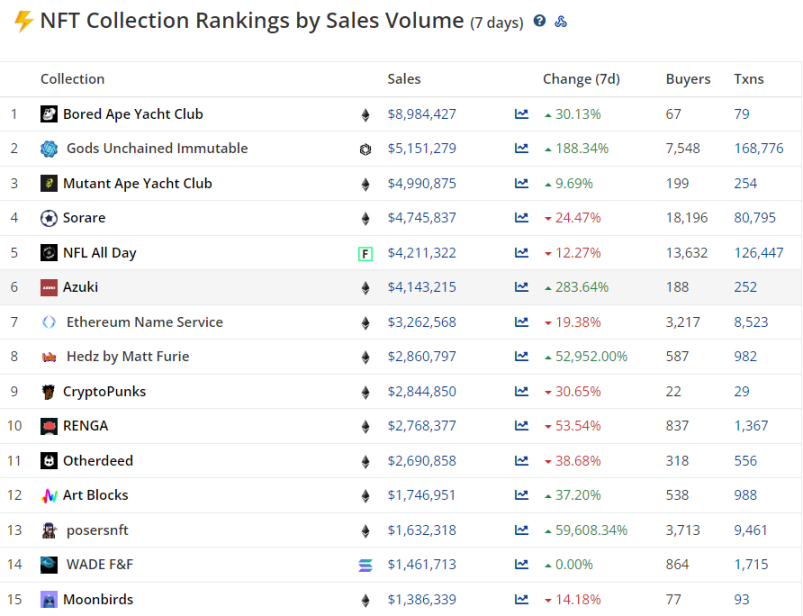Click the Sales column header
This screenshot has height=616, width=803.
coord(404,79)
